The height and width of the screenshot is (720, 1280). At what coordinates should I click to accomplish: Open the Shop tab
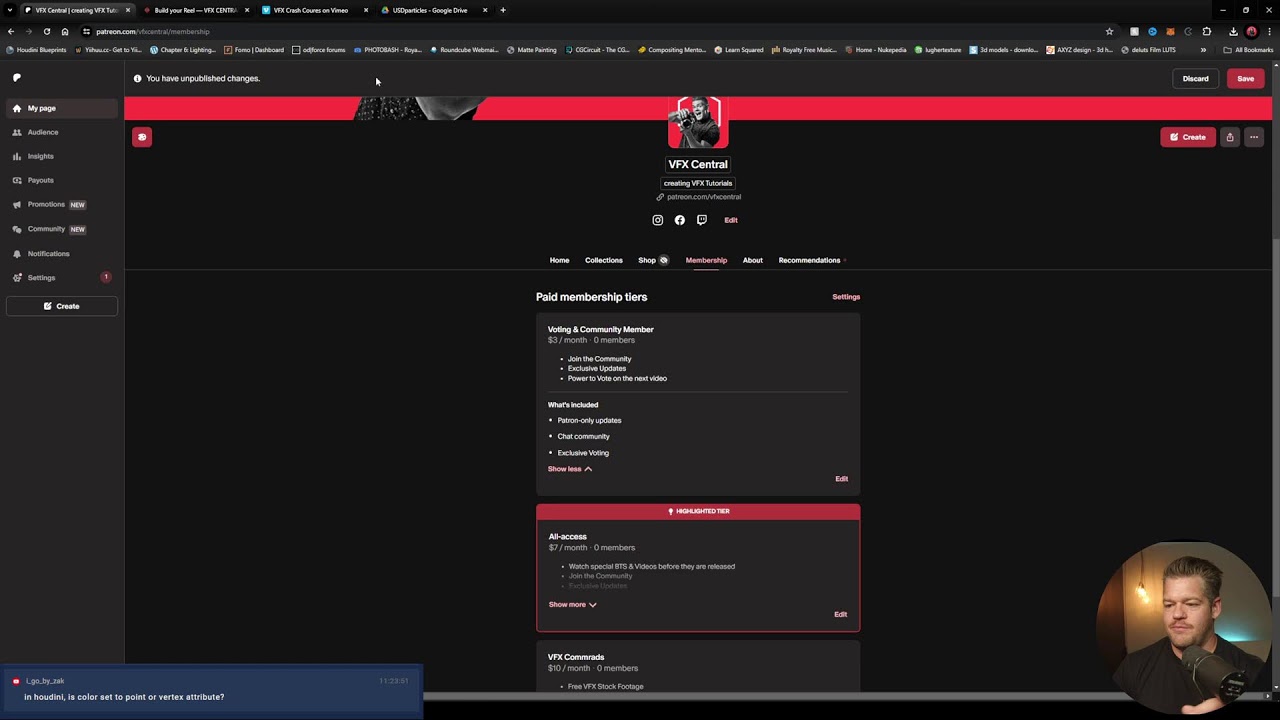653,260
